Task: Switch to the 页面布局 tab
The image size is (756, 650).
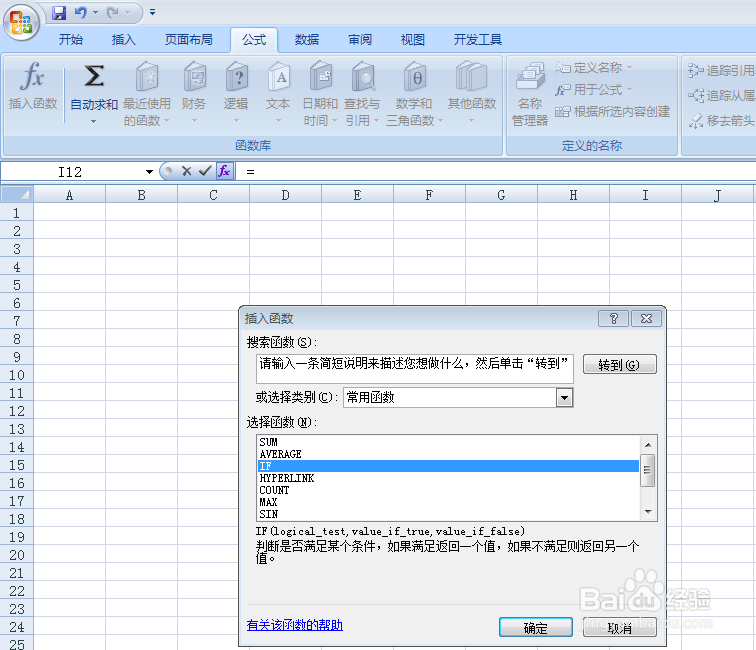Action: [189, 40]
